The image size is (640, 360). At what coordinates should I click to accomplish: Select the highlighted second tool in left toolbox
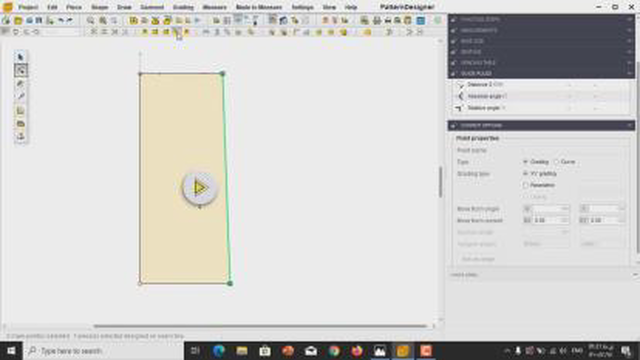pos(21,70)
